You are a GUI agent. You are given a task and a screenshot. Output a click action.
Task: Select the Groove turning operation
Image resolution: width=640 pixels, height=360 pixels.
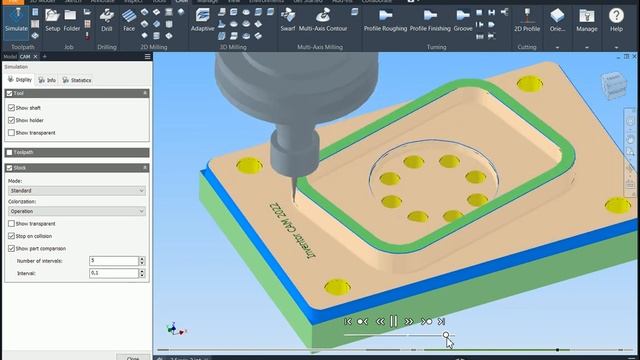(x=463, y=21)
